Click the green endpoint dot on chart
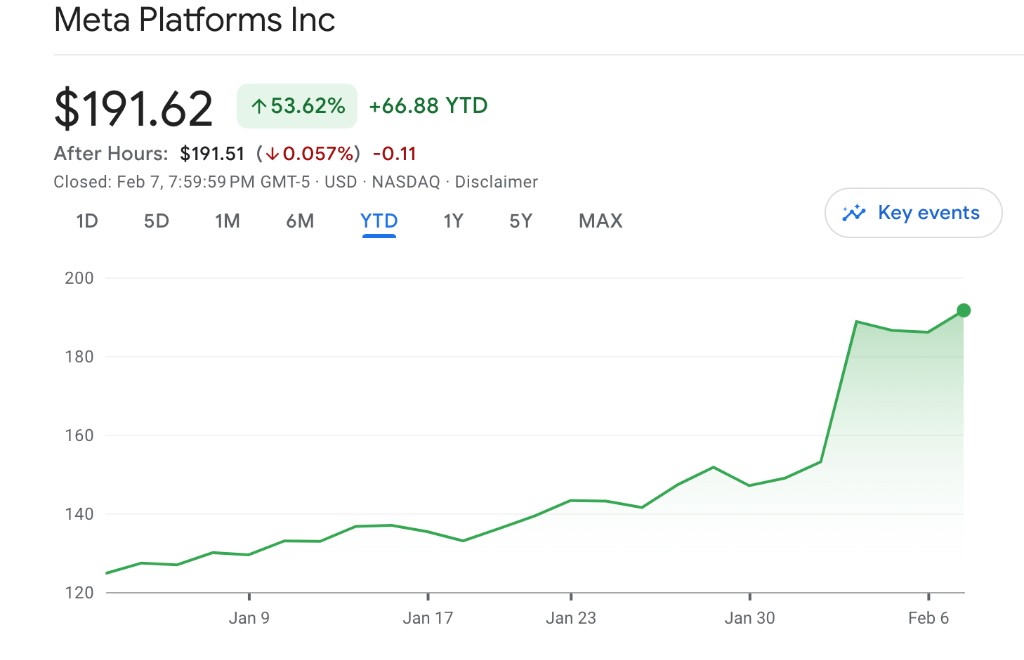This screenshot has height=660, width=1024. pyautogui.click(x=963, y=310)
